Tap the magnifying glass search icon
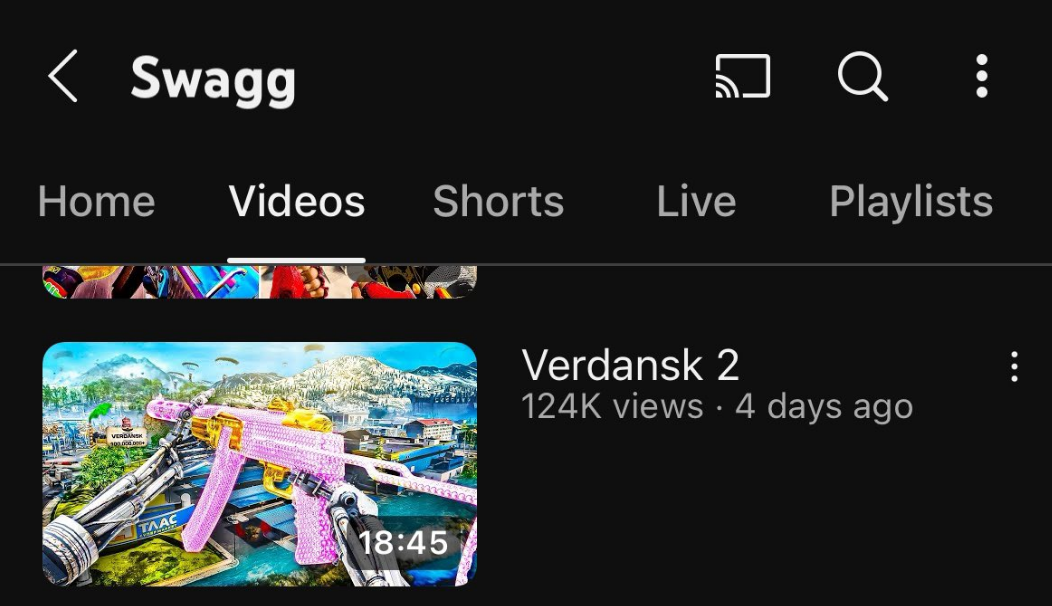This screenshot has width=1052, height=606. (x=862, y=76)
